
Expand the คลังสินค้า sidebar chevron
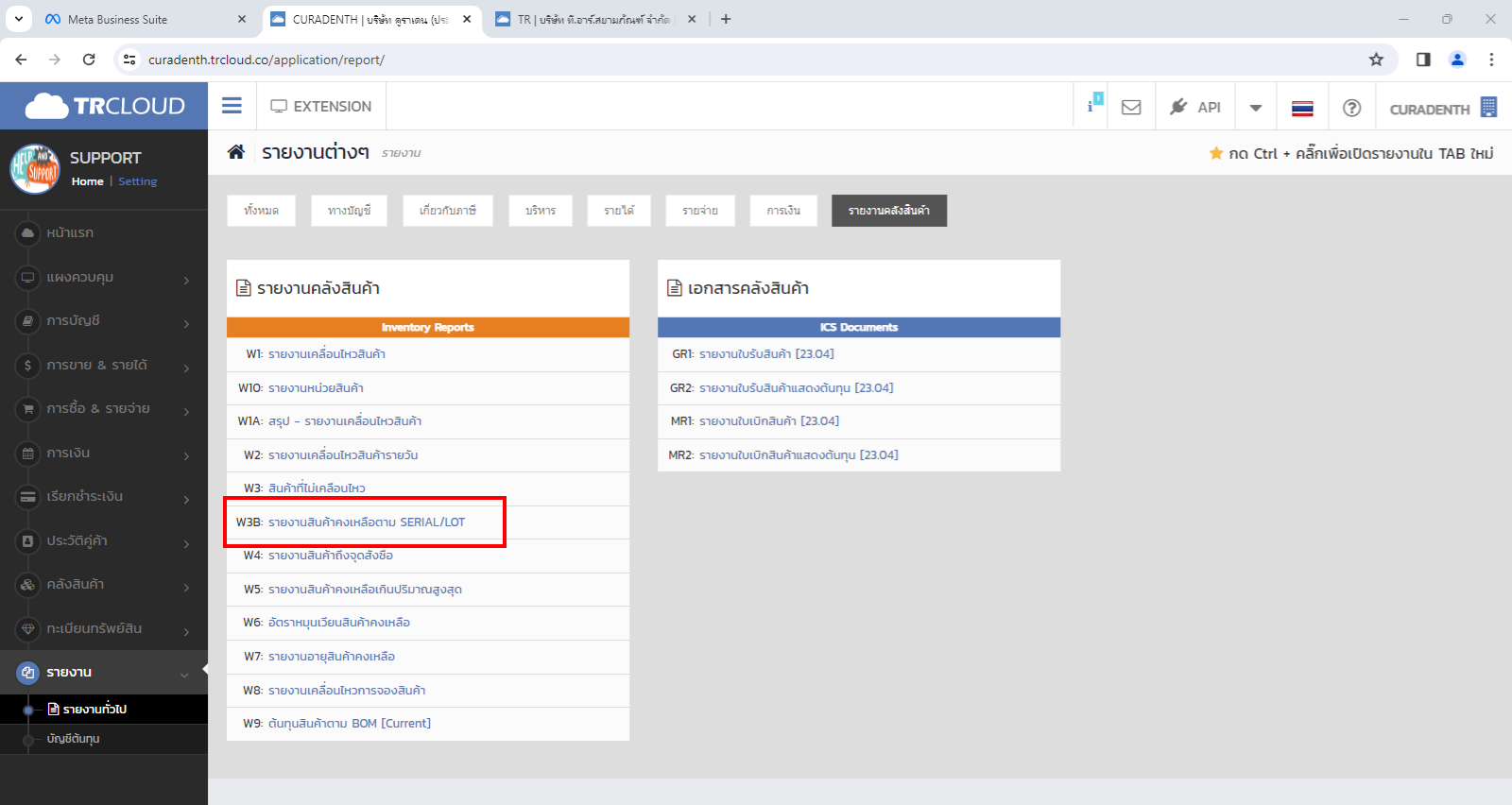pyautogui.click(x=186, y=587)
